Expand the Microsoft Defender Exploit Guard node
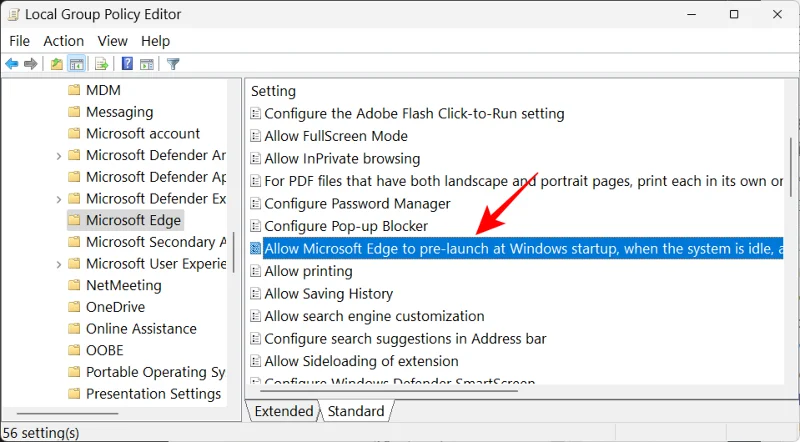800x442 pixels. (59, 199)
